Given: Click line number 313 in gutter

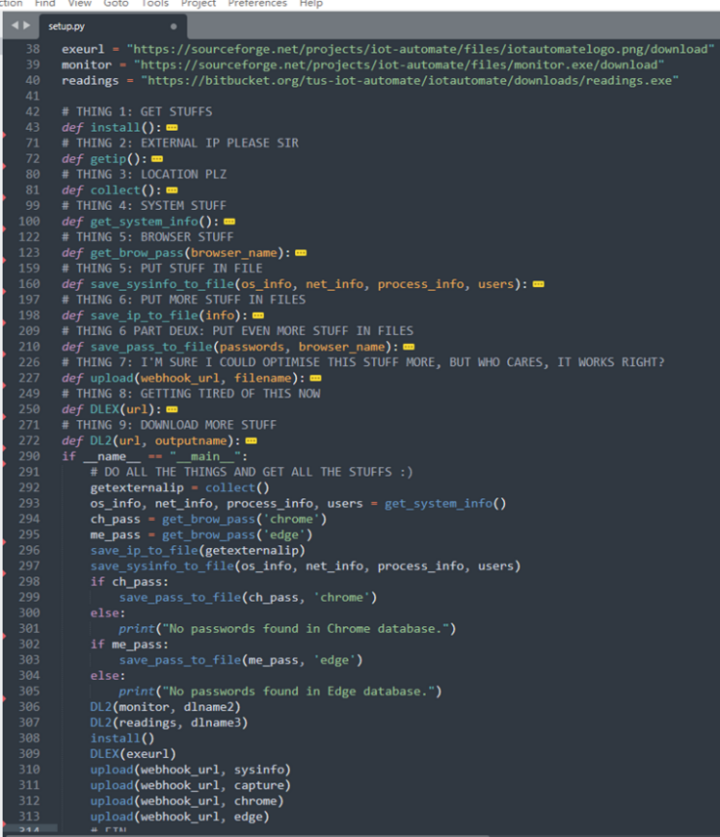Looking at the screenshot, I should [x=29, y=817].
